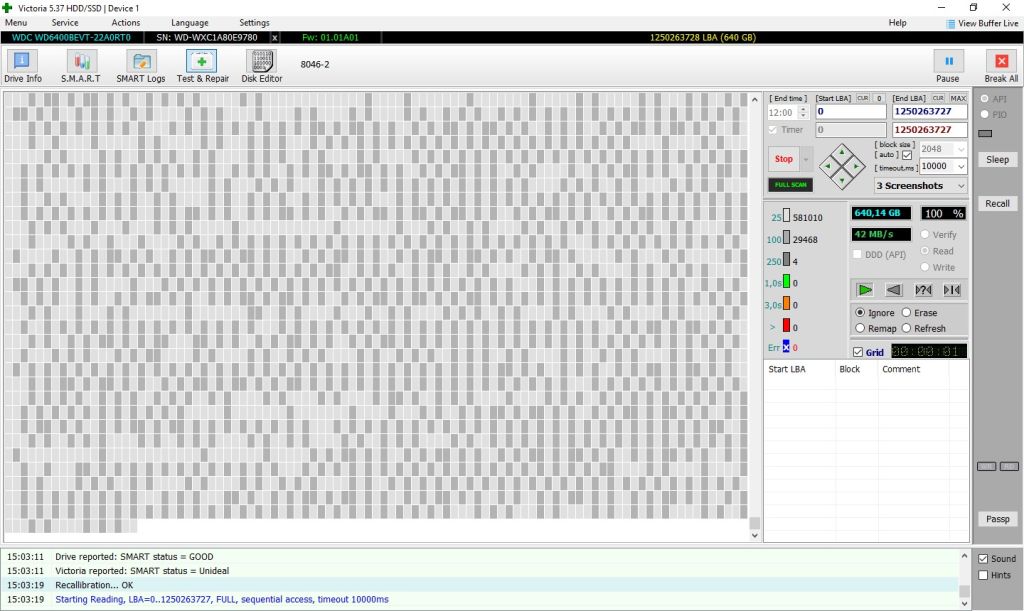Open the 3 Screenshots dropdown
The height and width of the screenshot is (611, 1024).
click(x=921, y=186)
